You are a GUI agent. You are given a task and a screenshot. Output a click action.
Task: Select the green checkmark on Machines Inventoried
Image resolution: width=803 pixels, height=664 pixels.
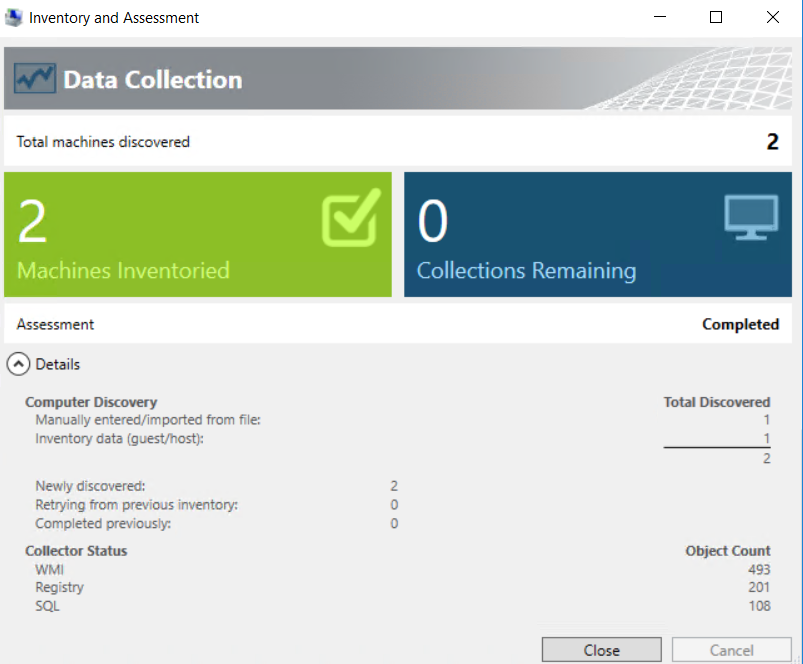[x=349, y=215]
